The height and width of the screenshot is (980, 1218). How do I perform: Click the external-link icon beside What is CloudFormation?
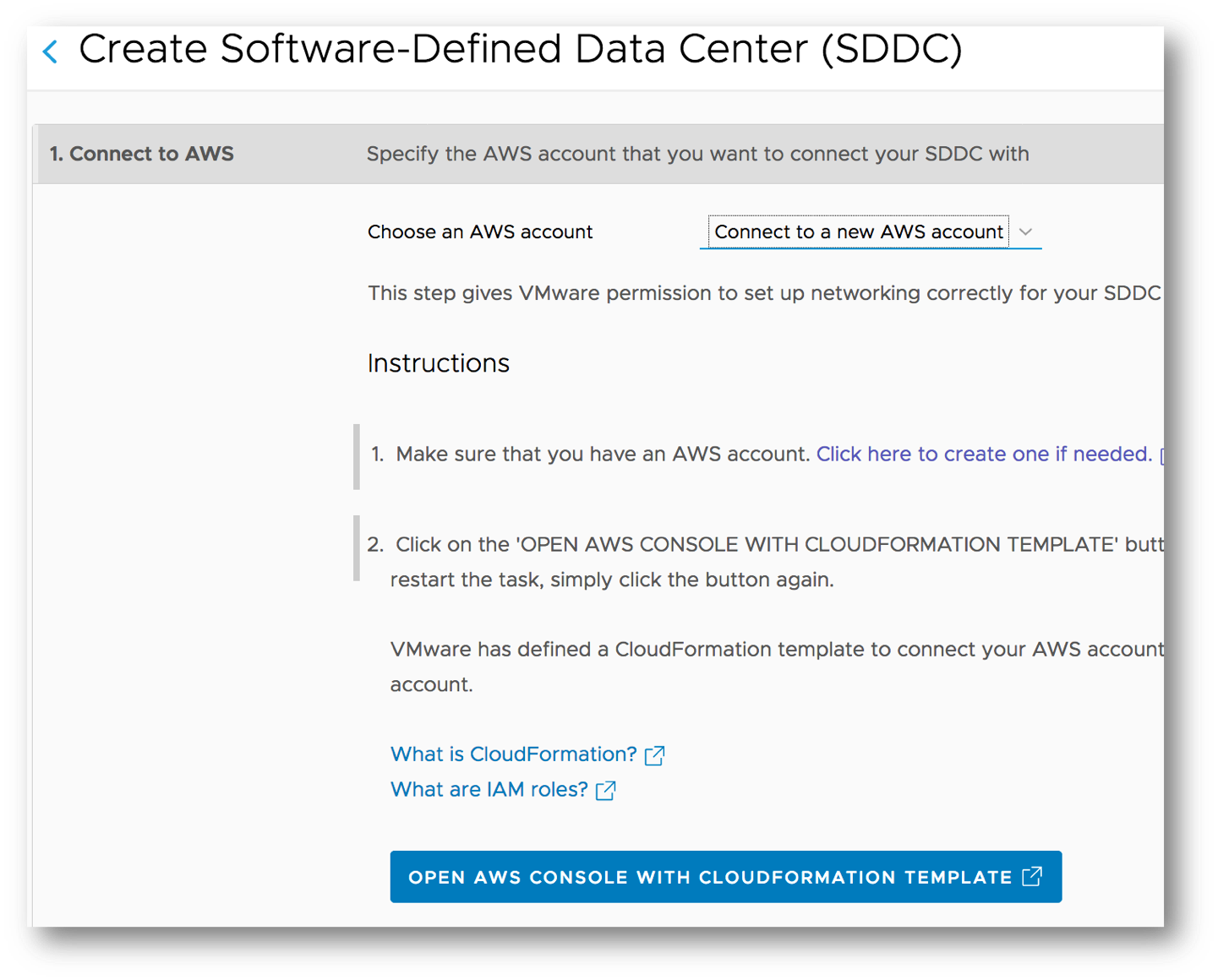tap(654, 755)
